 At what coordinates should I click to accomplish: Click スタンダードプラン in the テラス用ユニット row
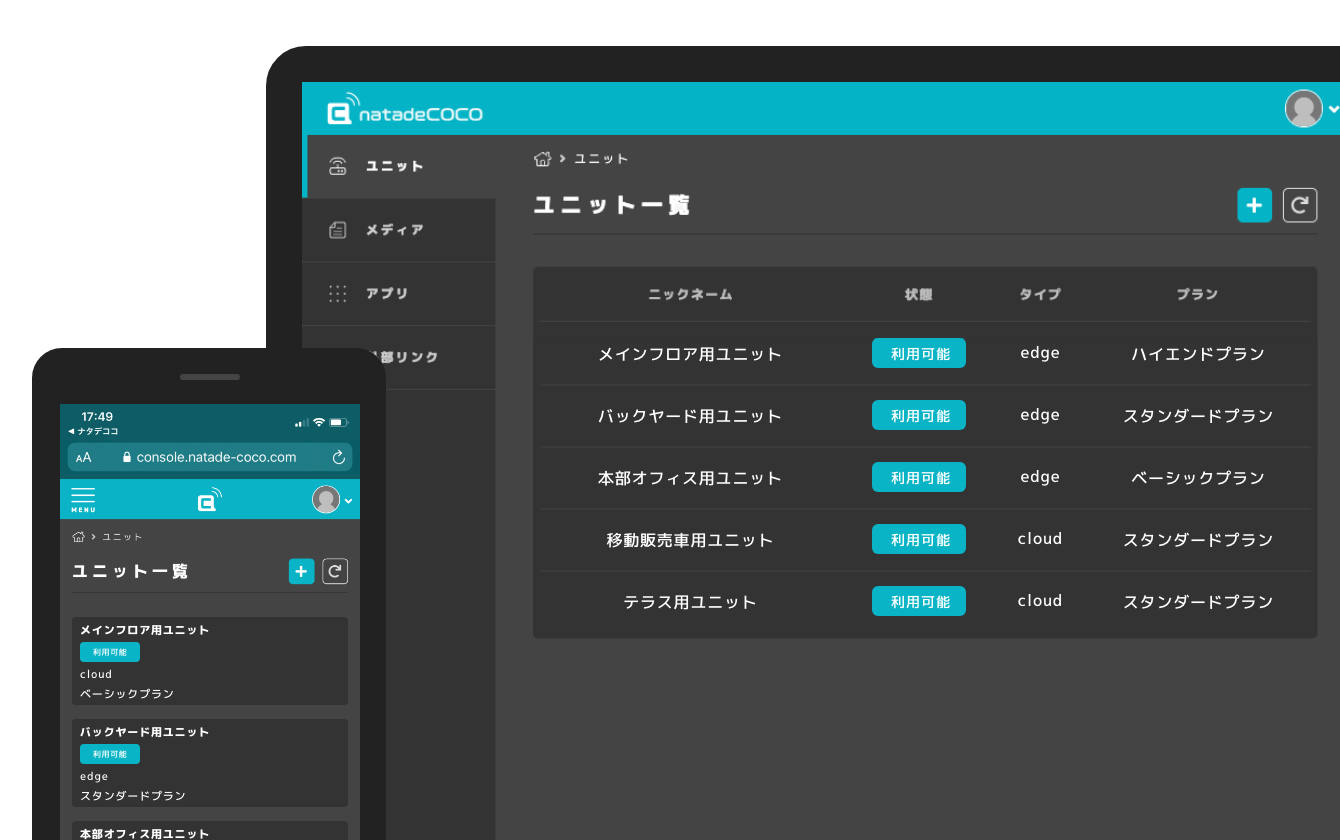[1198, 602]
